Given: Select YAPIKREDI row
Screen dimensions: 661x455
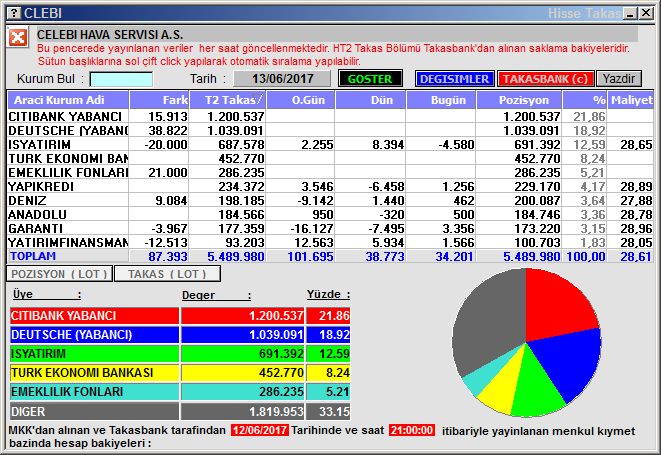Looking at the screenshot, I should point(330,186).
